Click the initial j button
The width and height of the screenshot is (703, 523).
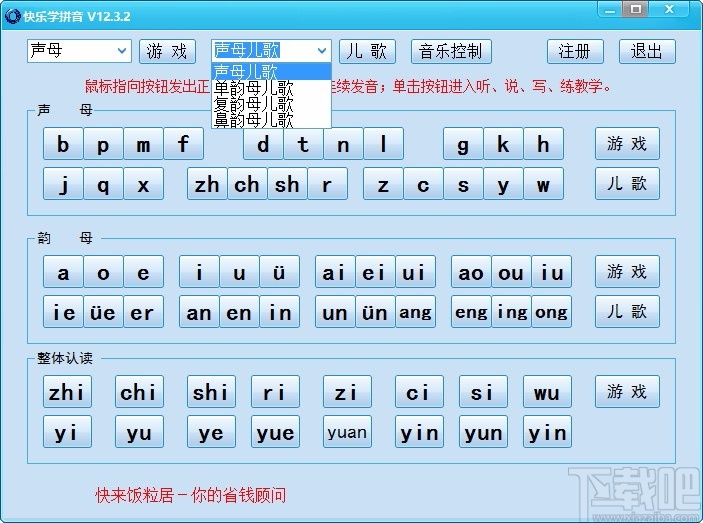[x=63, y=184]
